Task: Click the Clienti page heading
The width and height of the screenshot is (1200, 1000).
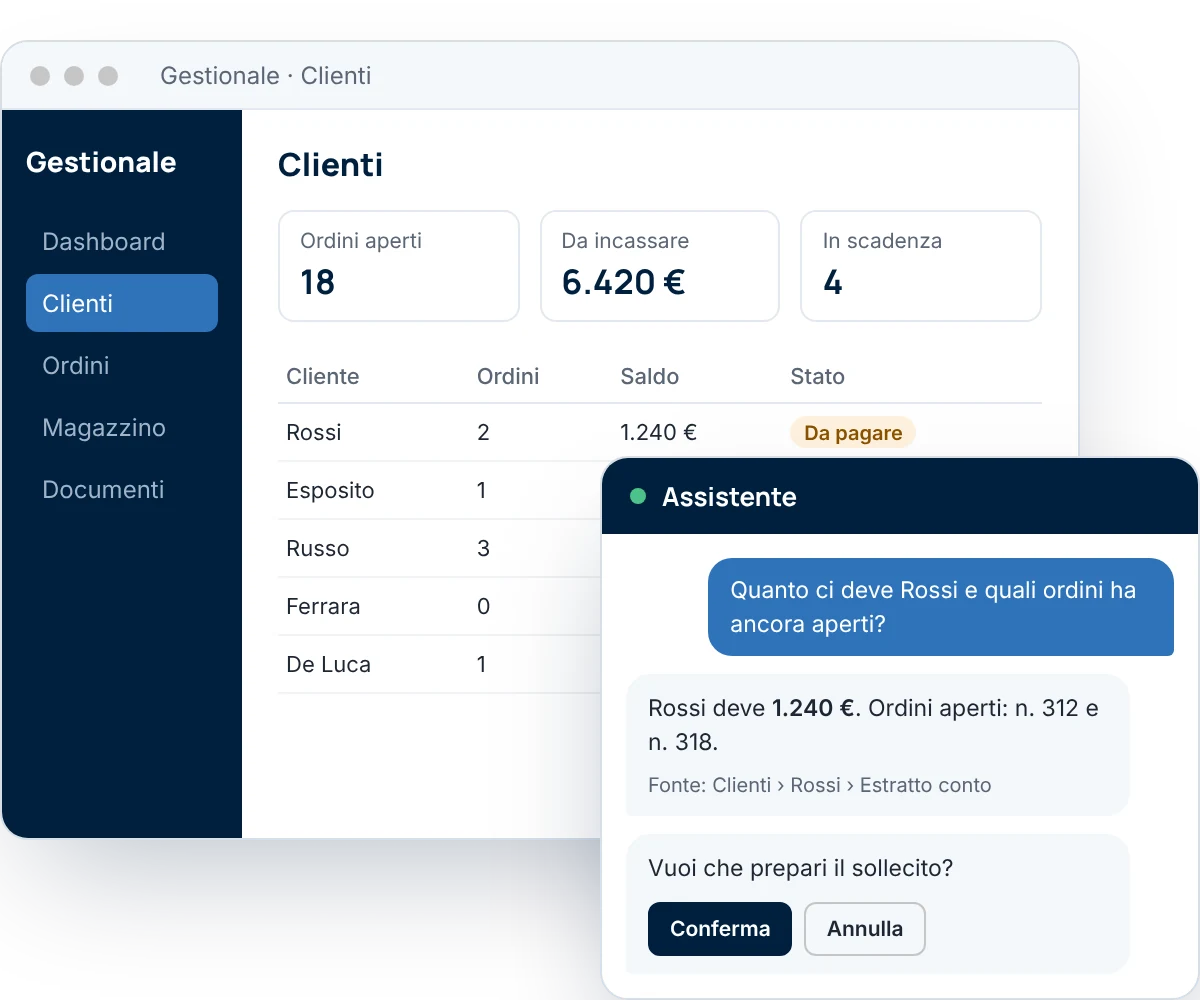Action: (330, 165)
